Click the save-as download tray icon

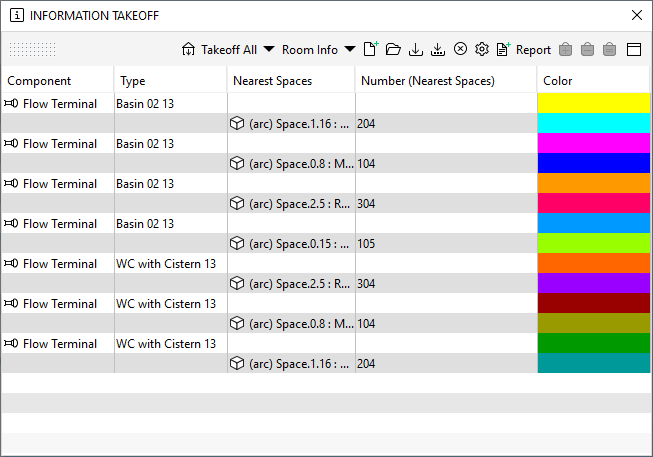[x=438, y=50]
